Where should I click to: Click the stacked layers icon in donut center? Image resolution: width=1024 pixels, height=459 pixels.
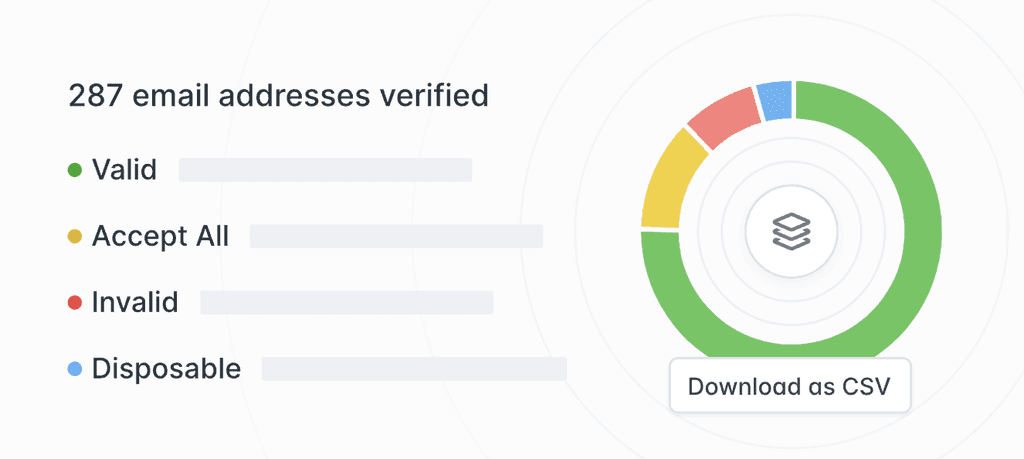coord(791,231)
